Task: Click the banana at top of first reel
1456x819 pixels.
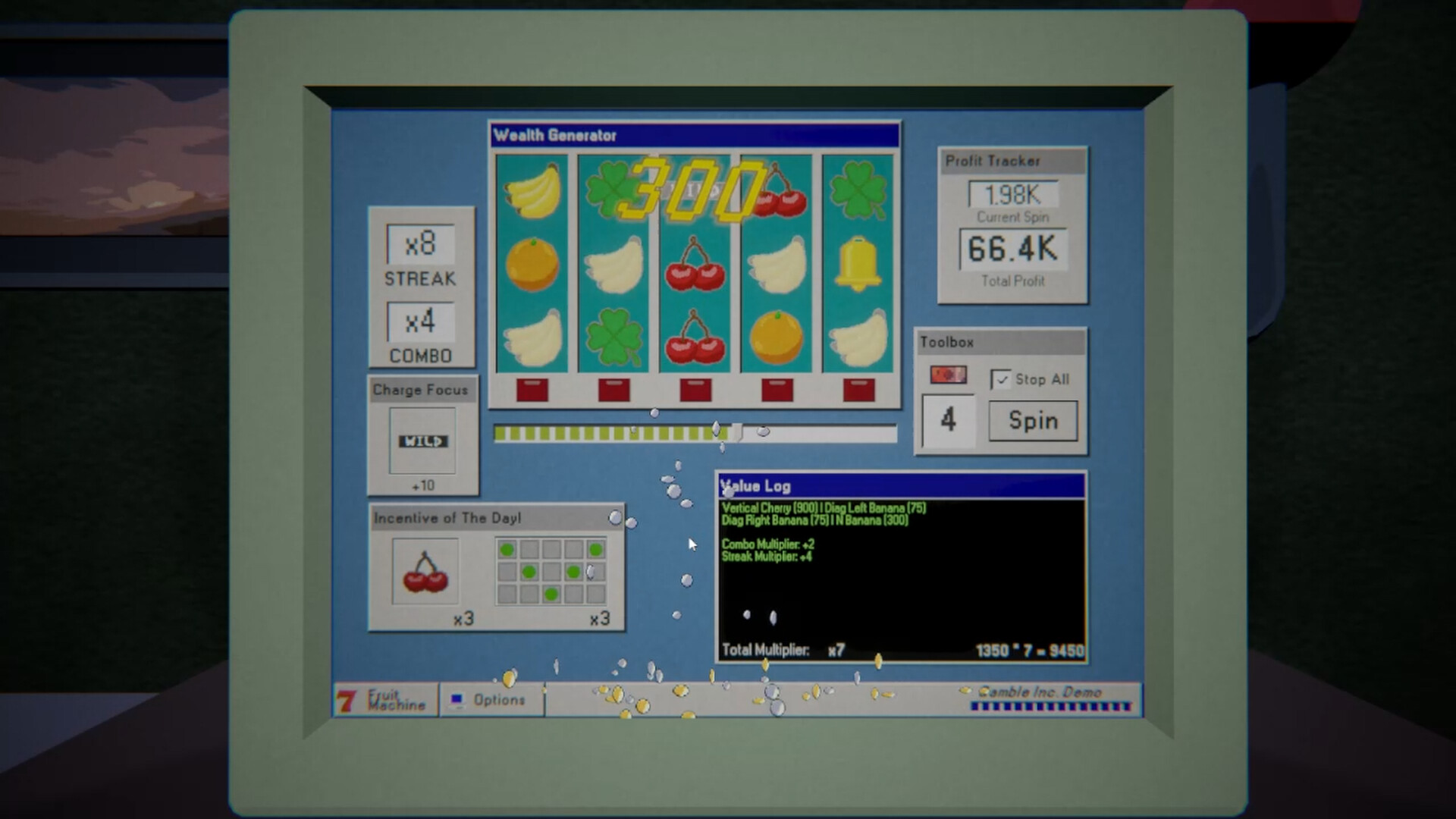Action: coord(532,192)
